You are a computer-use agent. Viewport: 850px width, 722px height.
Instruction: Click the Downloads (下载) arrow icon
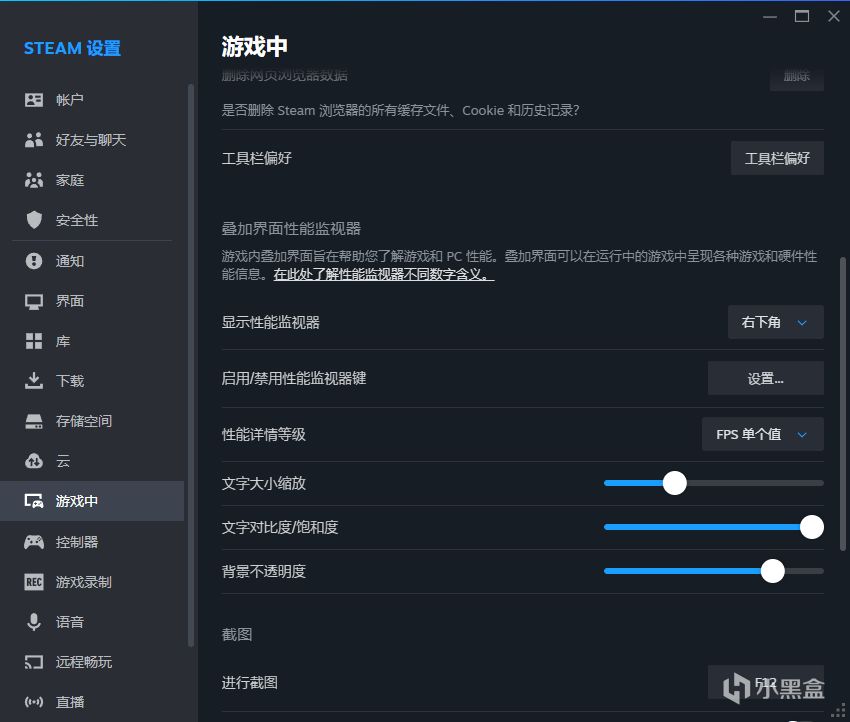[34, 381]
